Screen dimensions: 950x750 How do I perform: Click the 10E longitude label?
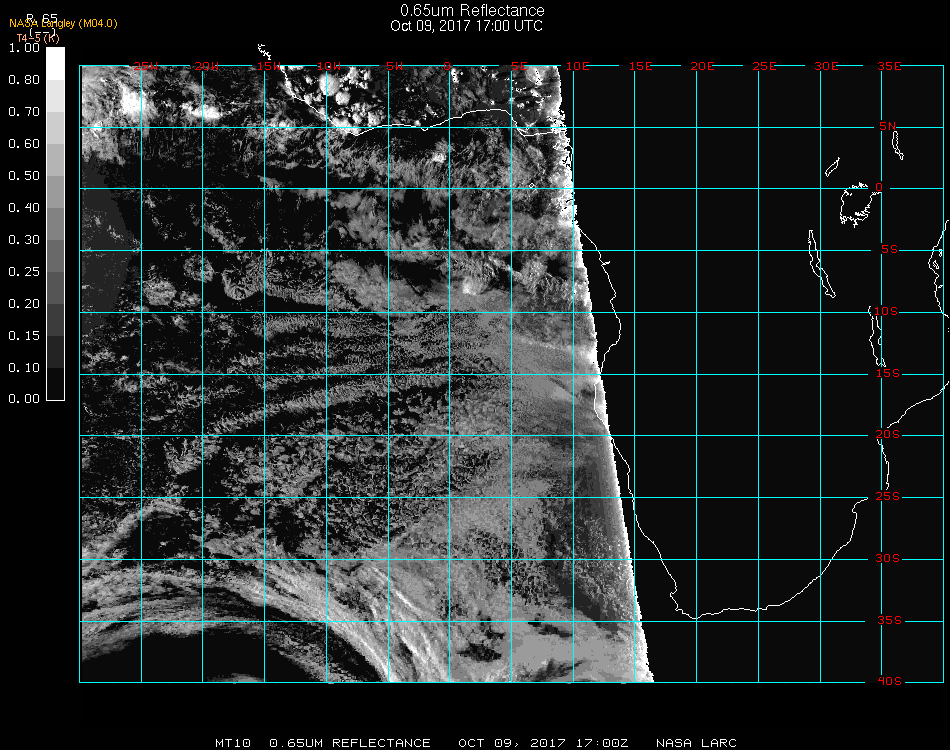coord(577,66)
